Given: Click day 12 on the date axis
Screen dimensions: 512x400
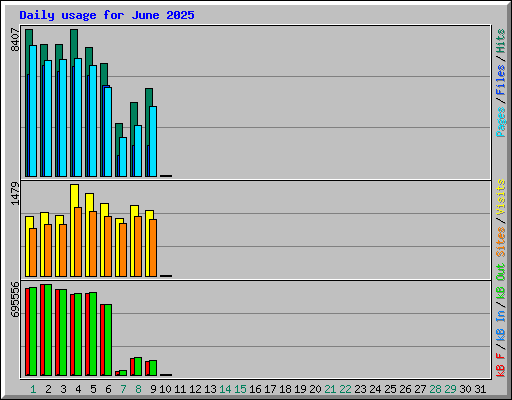Looking at the screenshot, I should tap(195, 389).
